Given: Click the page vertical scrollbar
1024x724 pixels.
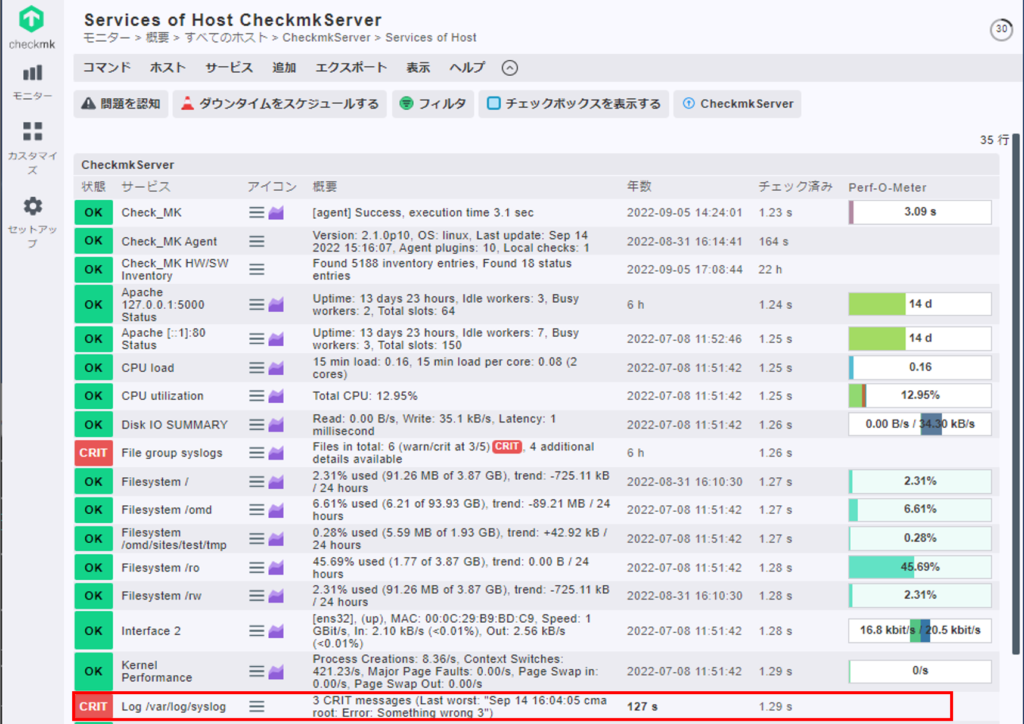Looking at the screenshot, I should click(1016, 393).
